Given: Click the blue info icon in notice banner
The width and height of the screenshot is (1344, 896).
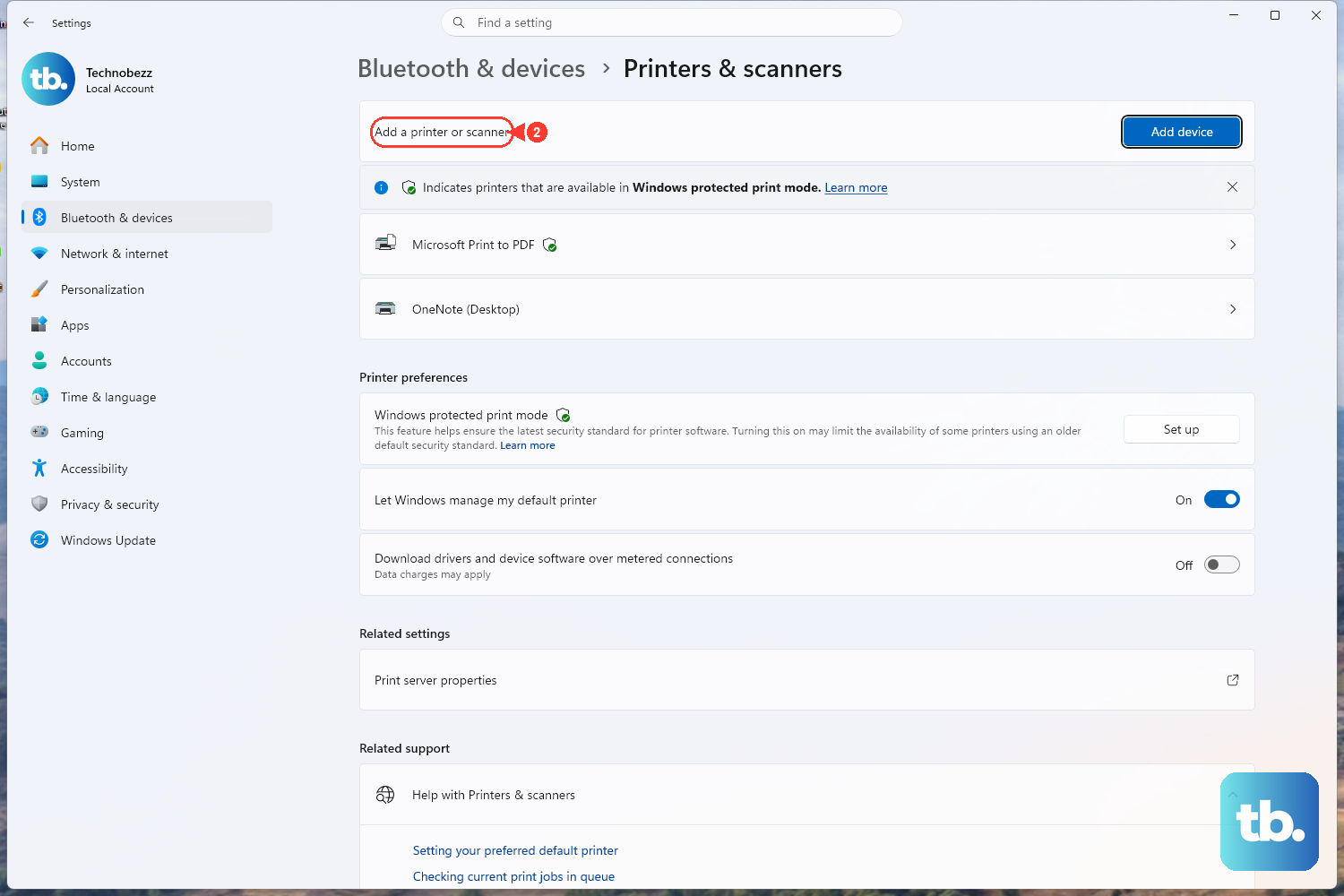Looking at the screenshot, I should (x=382, y=187).
